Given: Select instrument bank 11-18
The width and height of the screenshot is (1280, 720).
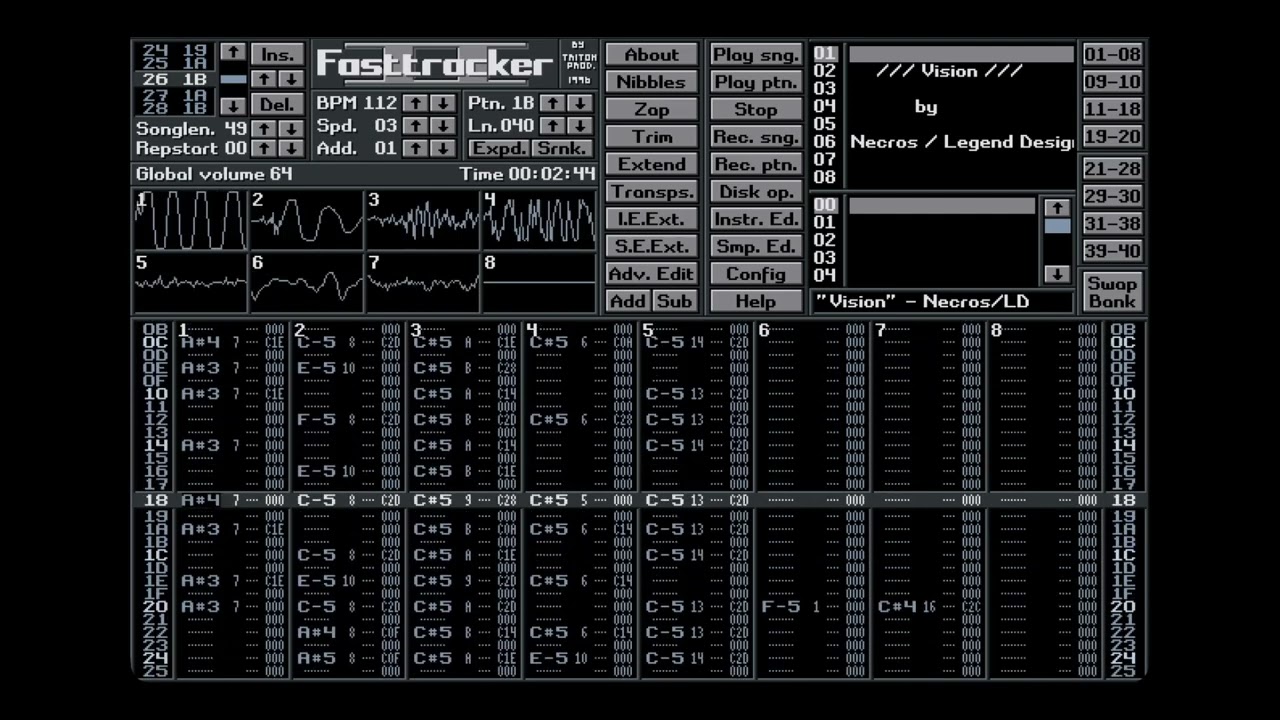Looking at the screenshot, I should pos(1112,109).
